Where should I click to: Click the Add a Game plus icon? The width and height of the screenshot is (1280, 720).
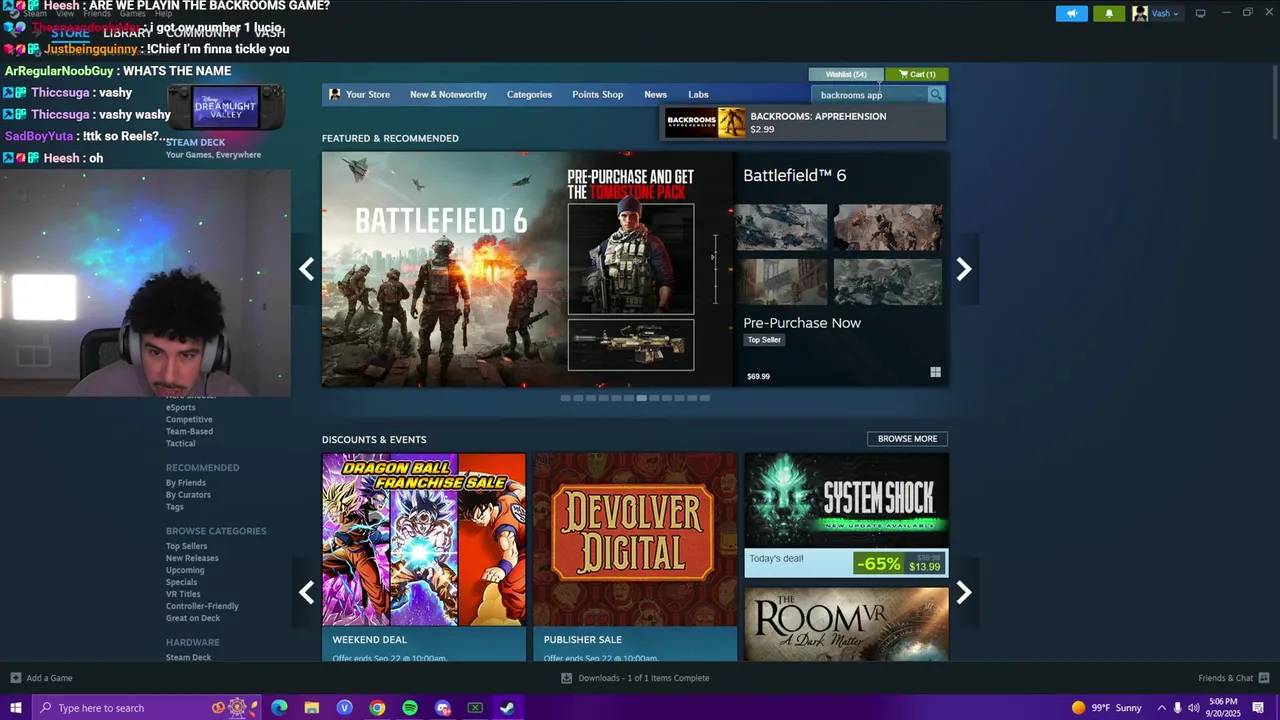tap(15, 678)
